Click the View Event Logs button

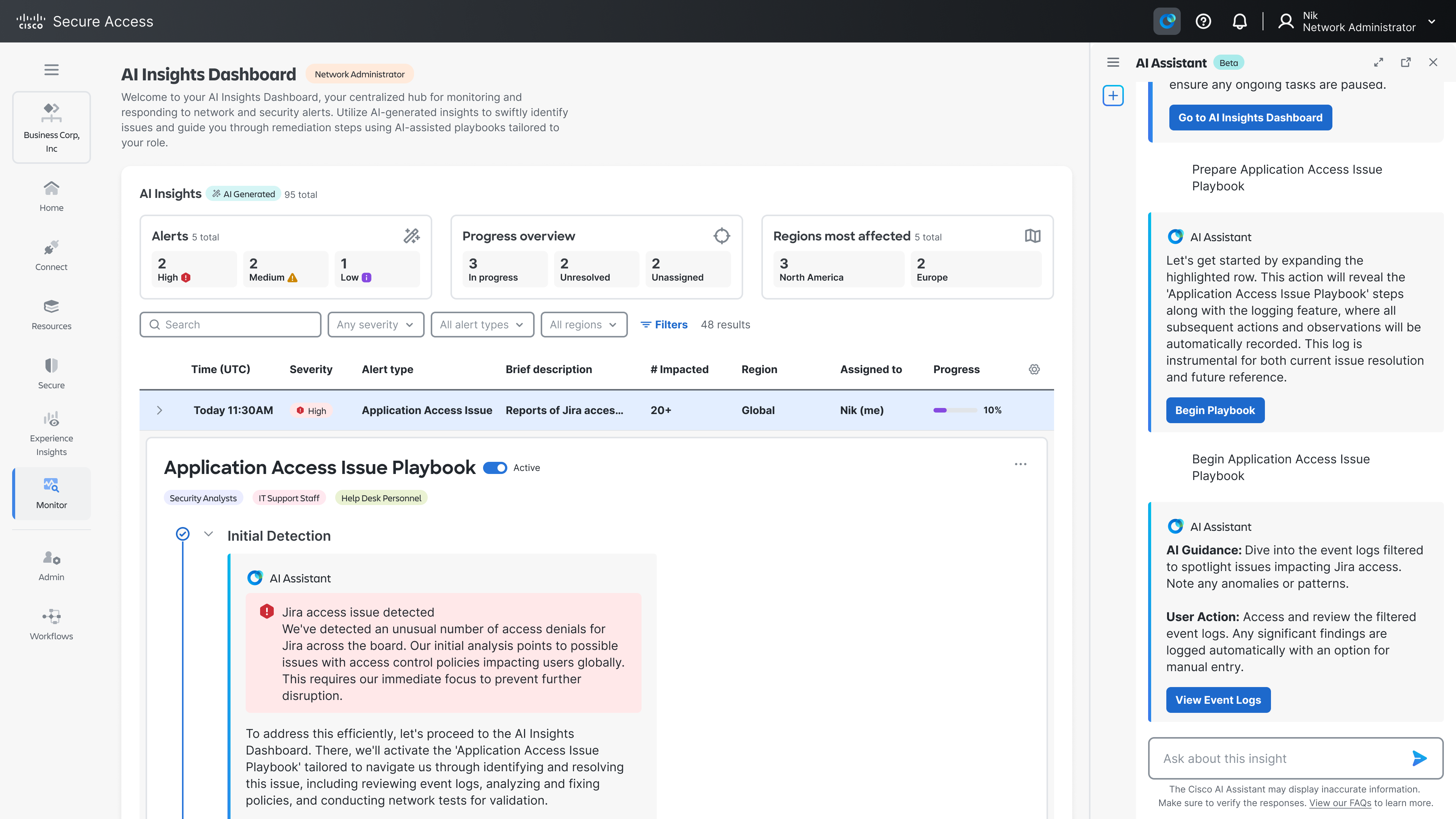(x=1218, y=700)
